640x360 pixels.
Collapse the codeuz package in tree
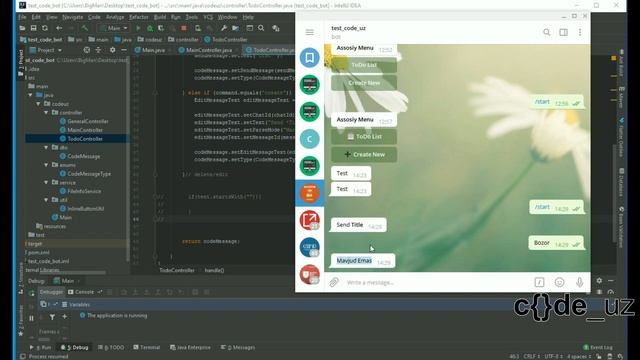(38, 104)
